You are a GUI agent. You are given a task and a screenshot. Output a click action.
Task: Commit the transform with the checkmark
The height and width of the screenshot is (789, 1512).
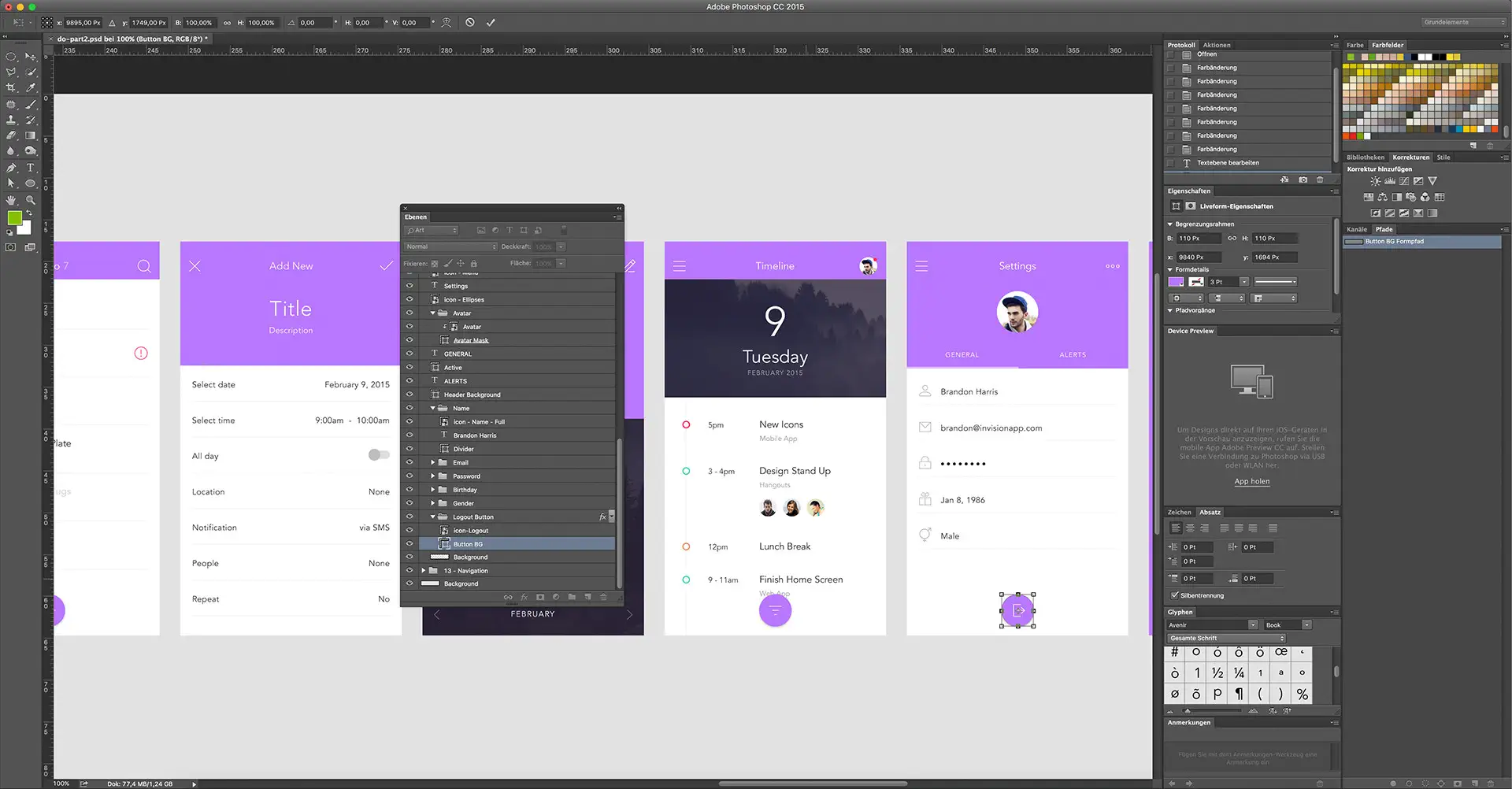pos(491,23)
